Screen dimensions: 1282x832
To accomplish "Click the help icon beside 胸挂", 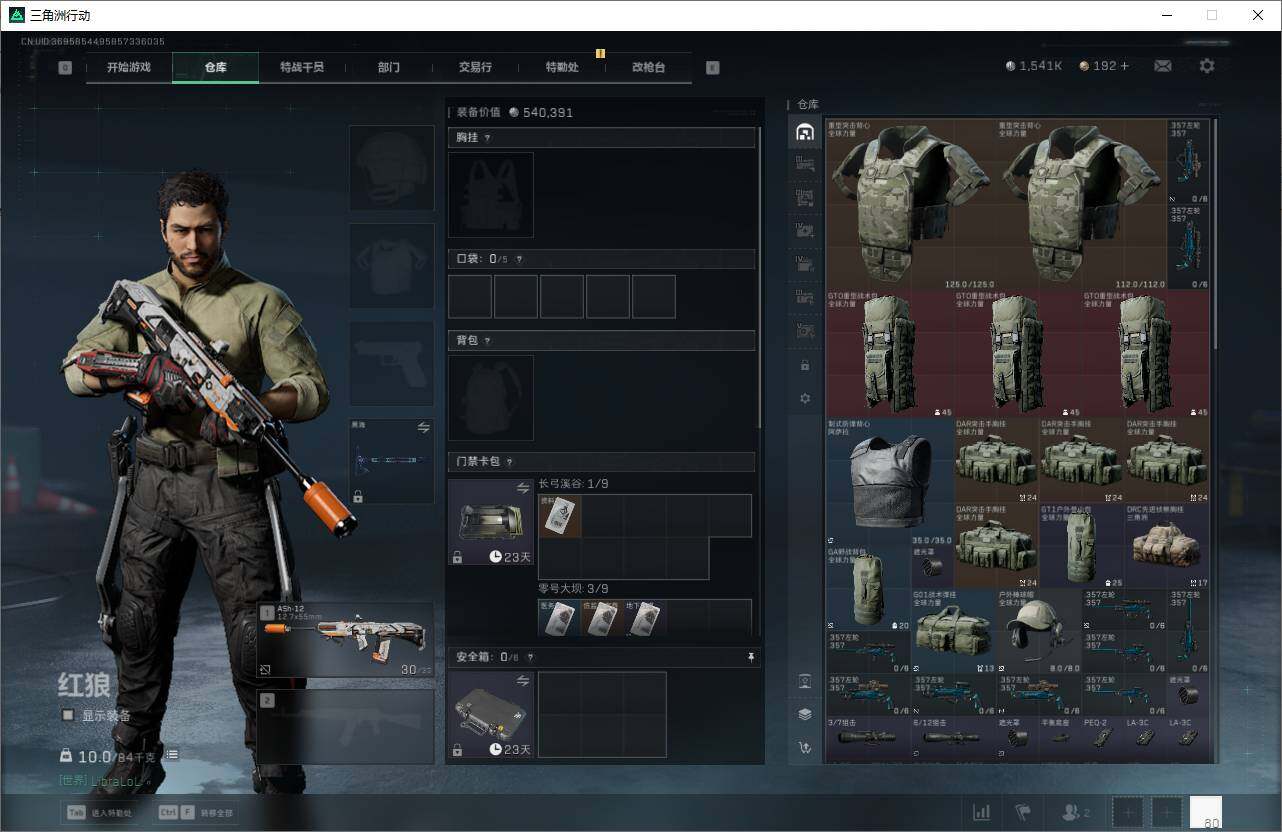I will pyautogui.click(x=488, y=138).
